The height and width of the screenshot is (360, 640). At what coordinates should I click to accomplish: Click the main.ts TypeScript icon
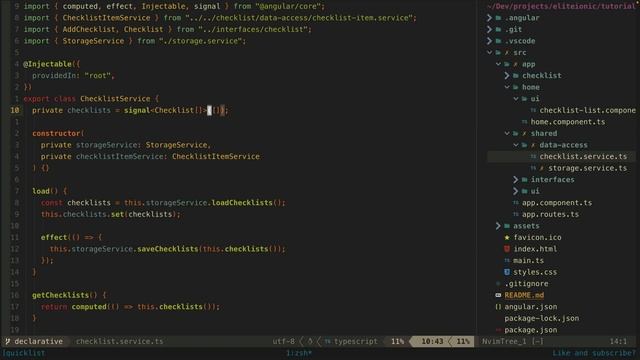point(507,260)
